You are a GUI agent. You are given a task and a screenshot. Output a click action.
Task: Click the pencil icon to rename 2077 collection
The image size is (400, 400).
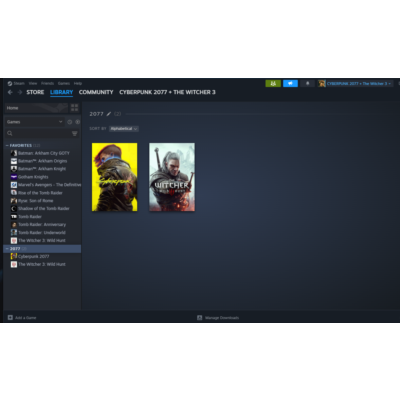(109, 114)
